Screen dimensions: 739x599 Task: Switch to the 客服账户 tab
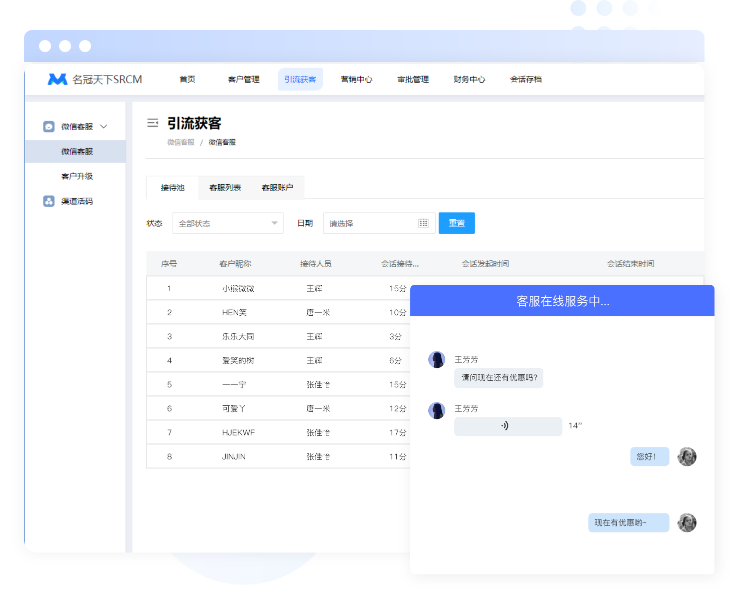[x=277, y=187]
